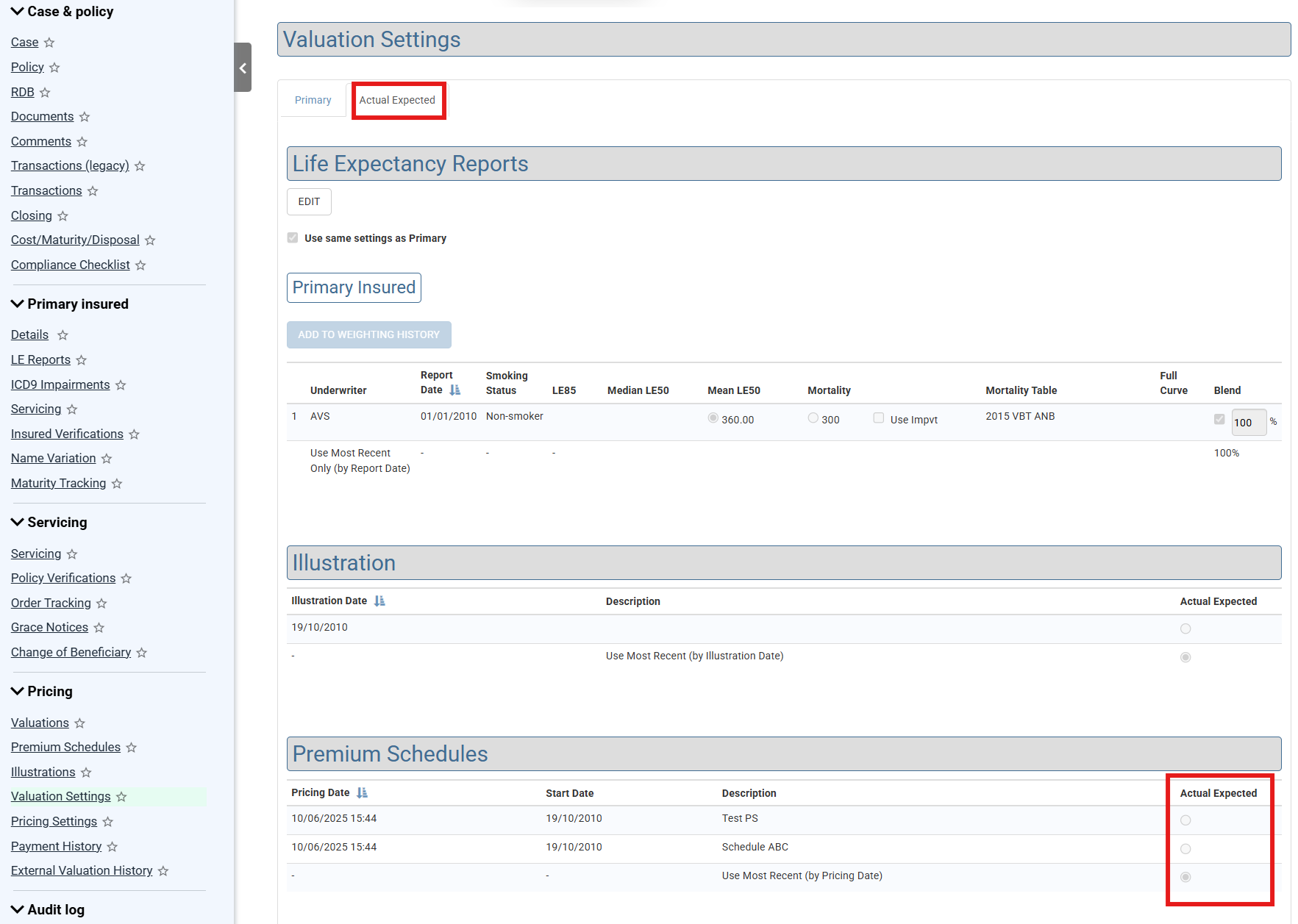Collapse the Case & policy section
Image resolution: width=1298 pixels, height=924 pixels.
(18, 11)
